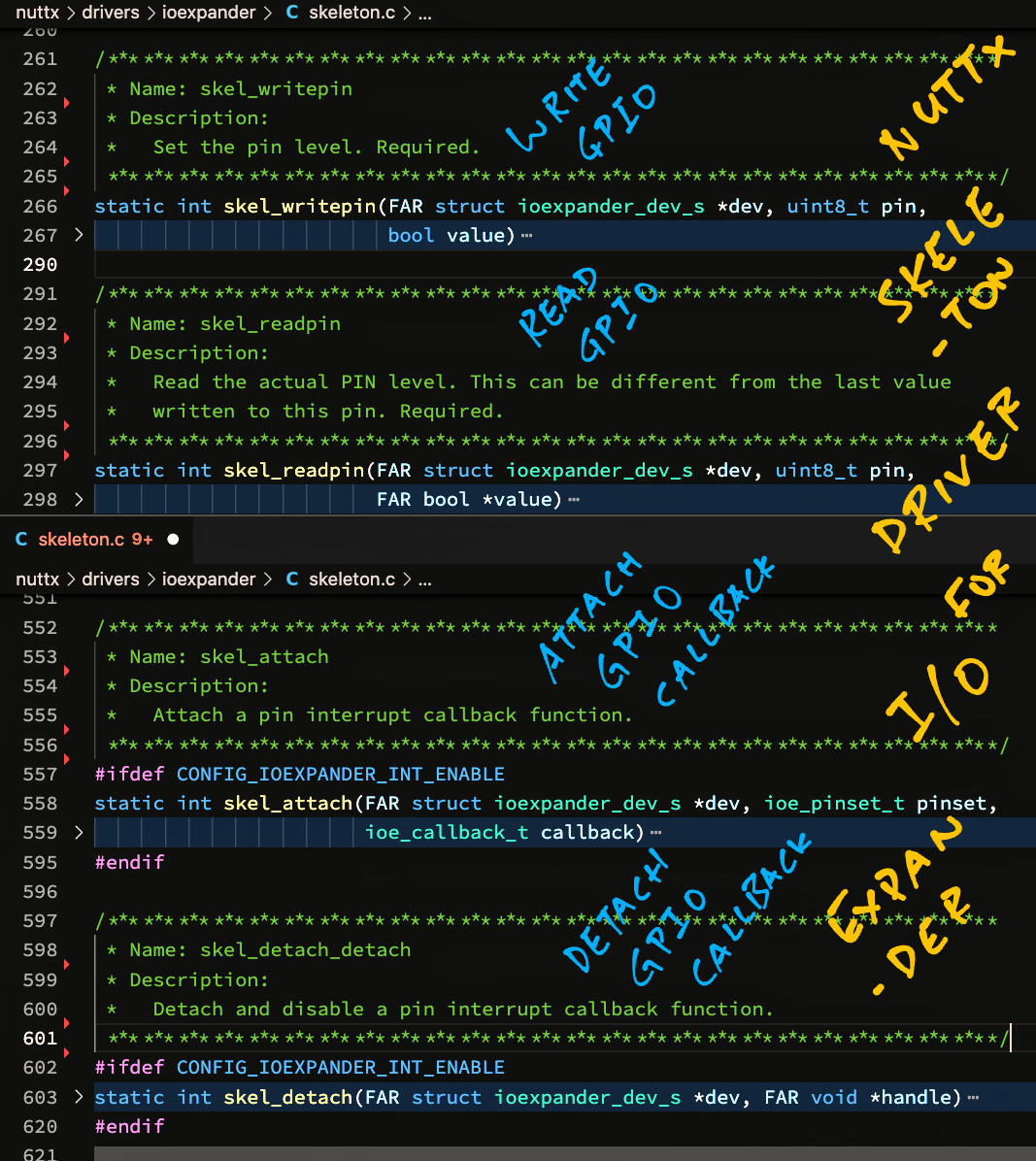This screenshot has height=1161, width=1036.
Task: Expand folded skel_readpin body at line 298
Action: point(80,500)
